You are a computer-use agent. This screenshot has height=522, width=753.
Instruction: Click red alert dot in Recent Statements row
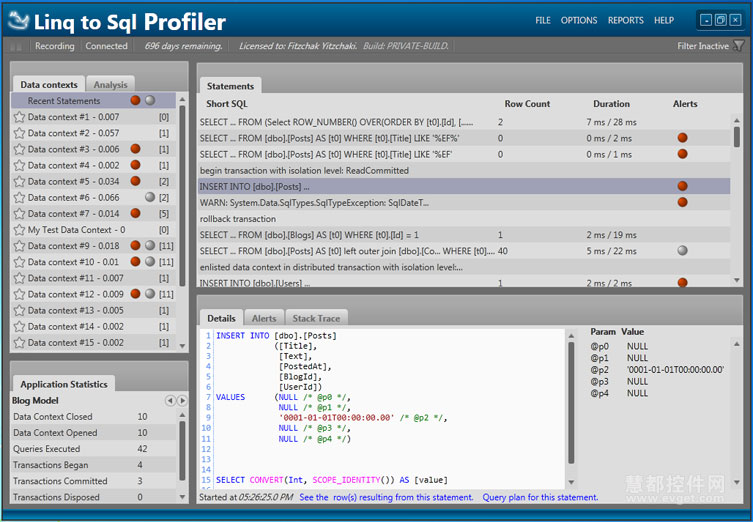(135, 100)
